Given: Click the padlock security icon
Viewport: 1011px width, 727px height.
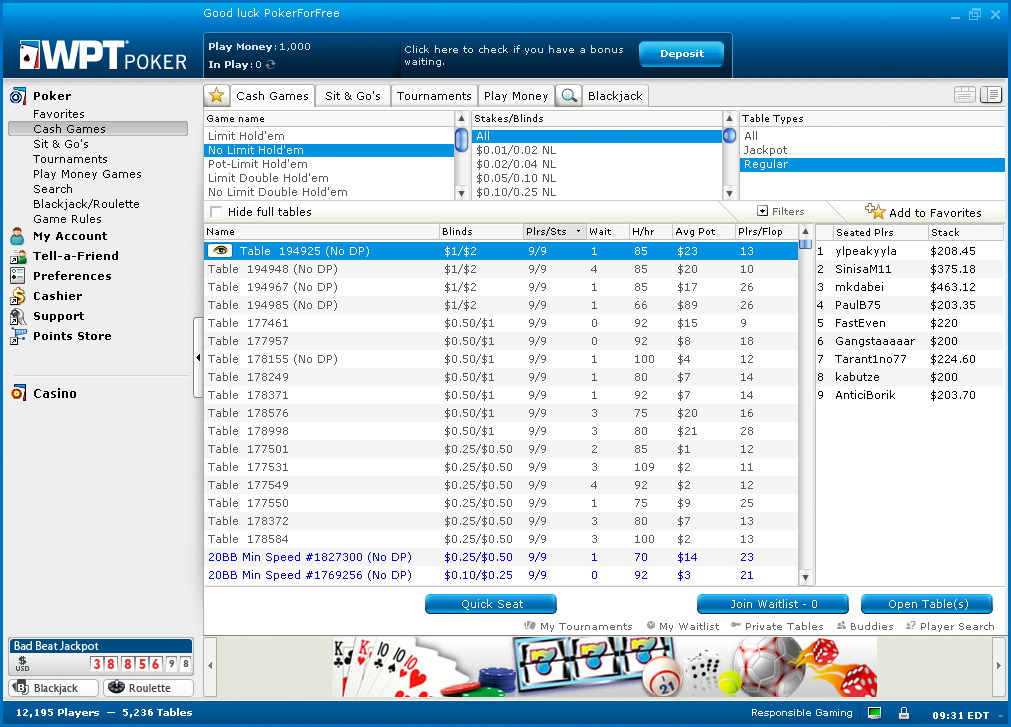Looking at the screenshot, I should [904, 713].
